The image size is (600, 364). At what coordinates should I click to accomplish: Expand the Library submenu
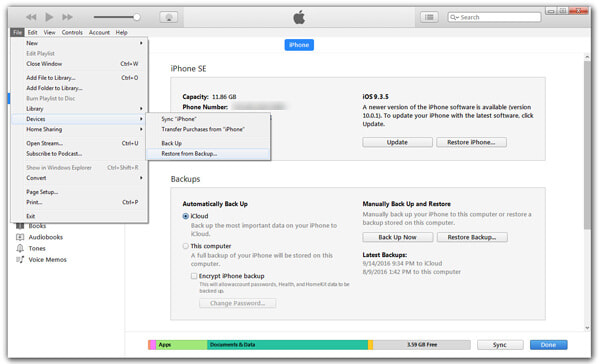(x=80, y=109)
